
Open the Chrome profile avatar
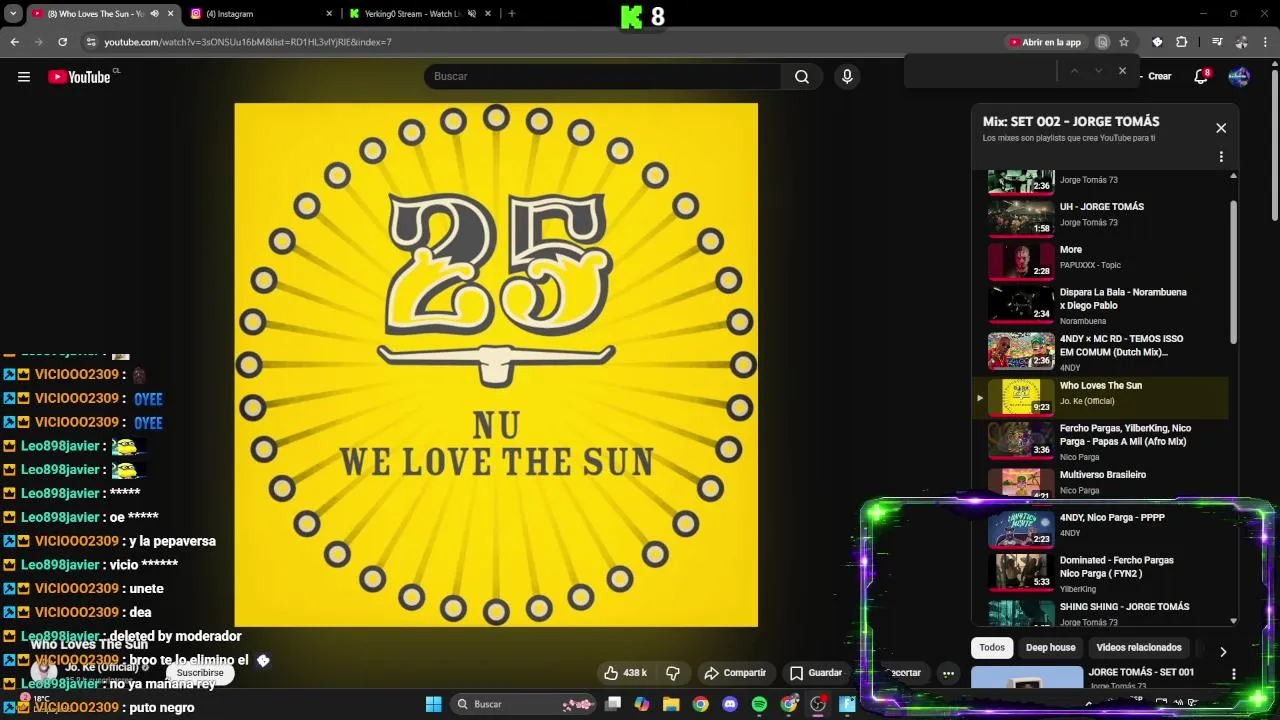[x=1241, y=42]
